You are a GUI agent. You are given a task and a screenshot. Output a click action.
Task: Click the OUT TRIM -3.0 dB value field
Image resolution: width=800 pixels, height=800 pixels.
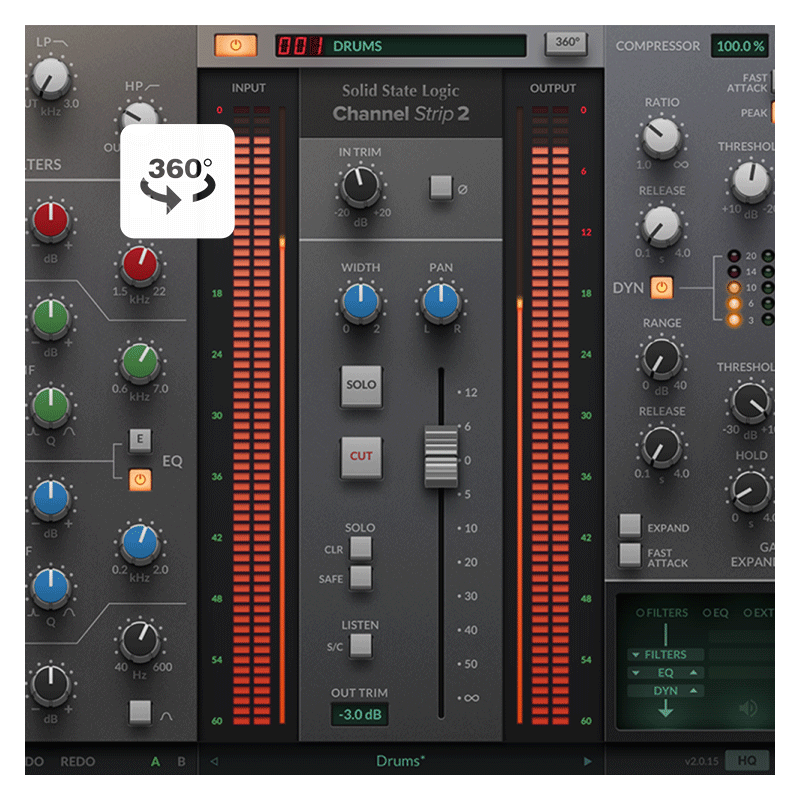(360, 714)
